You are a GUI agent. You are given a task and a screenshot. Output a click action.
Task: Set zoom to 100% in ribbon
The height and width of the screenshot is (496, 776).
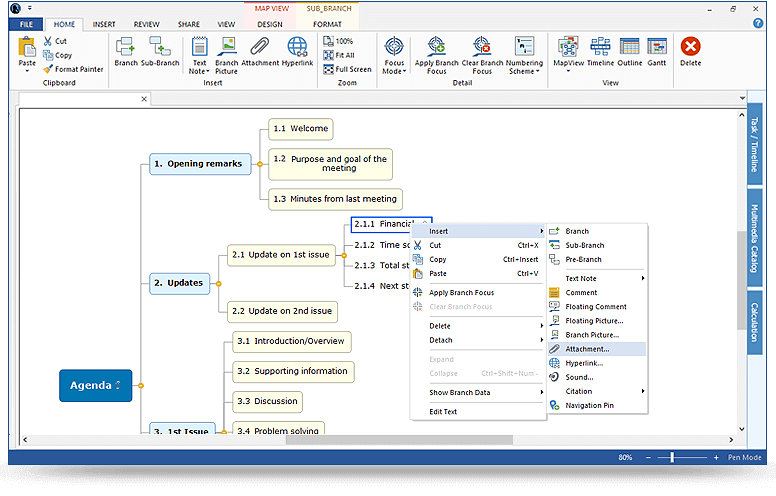point(338,41)
